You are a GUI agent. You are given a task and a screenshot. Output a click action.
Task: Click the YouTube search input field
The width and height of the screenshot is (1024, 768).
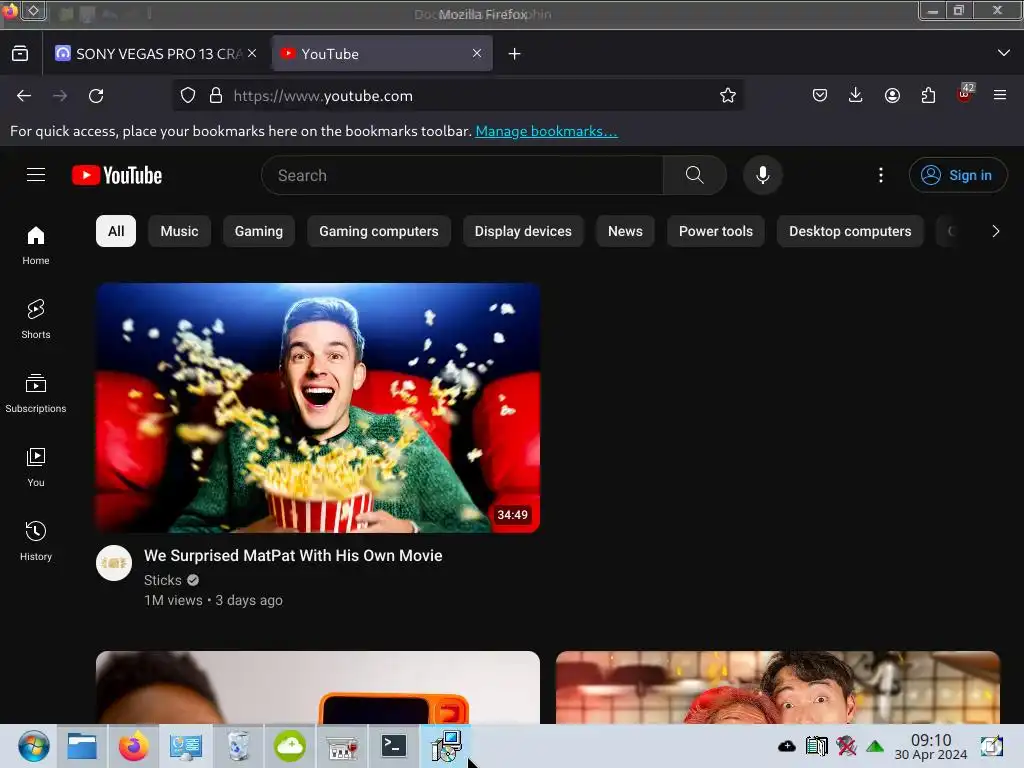(x=462, y=175)
